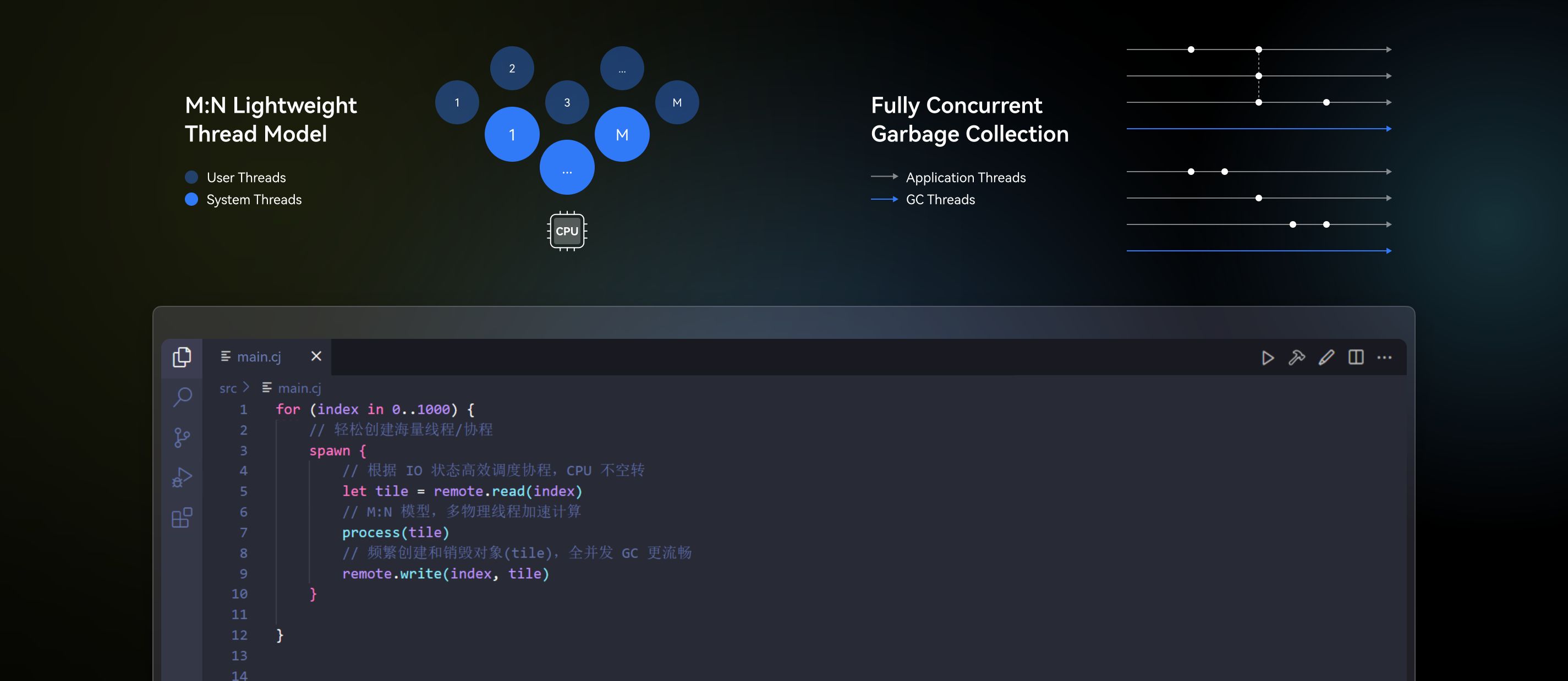Close the main.cj tab
Viewport: 1568px width, 681px height.
pyautogui.click(x=316, y=356)
